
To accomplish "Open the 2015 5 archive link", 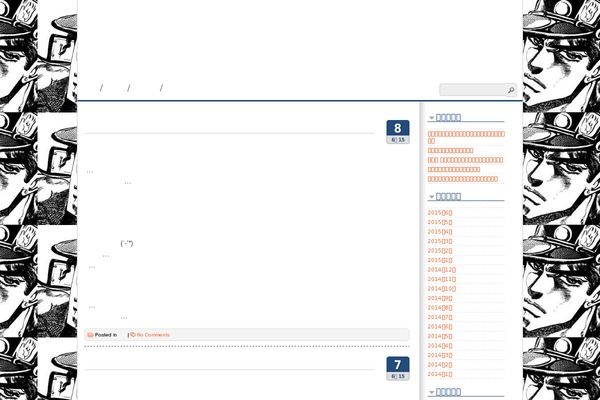I will [x=440, y=222].
